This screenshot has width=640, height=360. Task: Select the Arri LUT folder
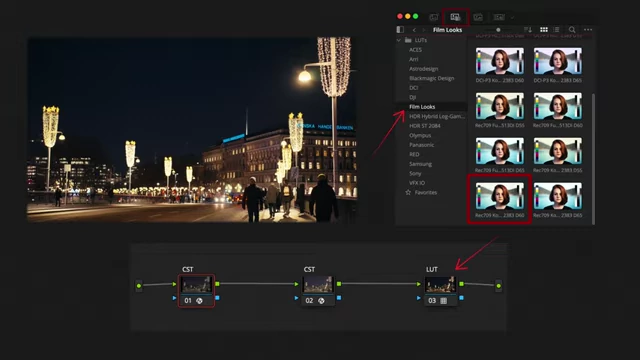click(414, 59)
